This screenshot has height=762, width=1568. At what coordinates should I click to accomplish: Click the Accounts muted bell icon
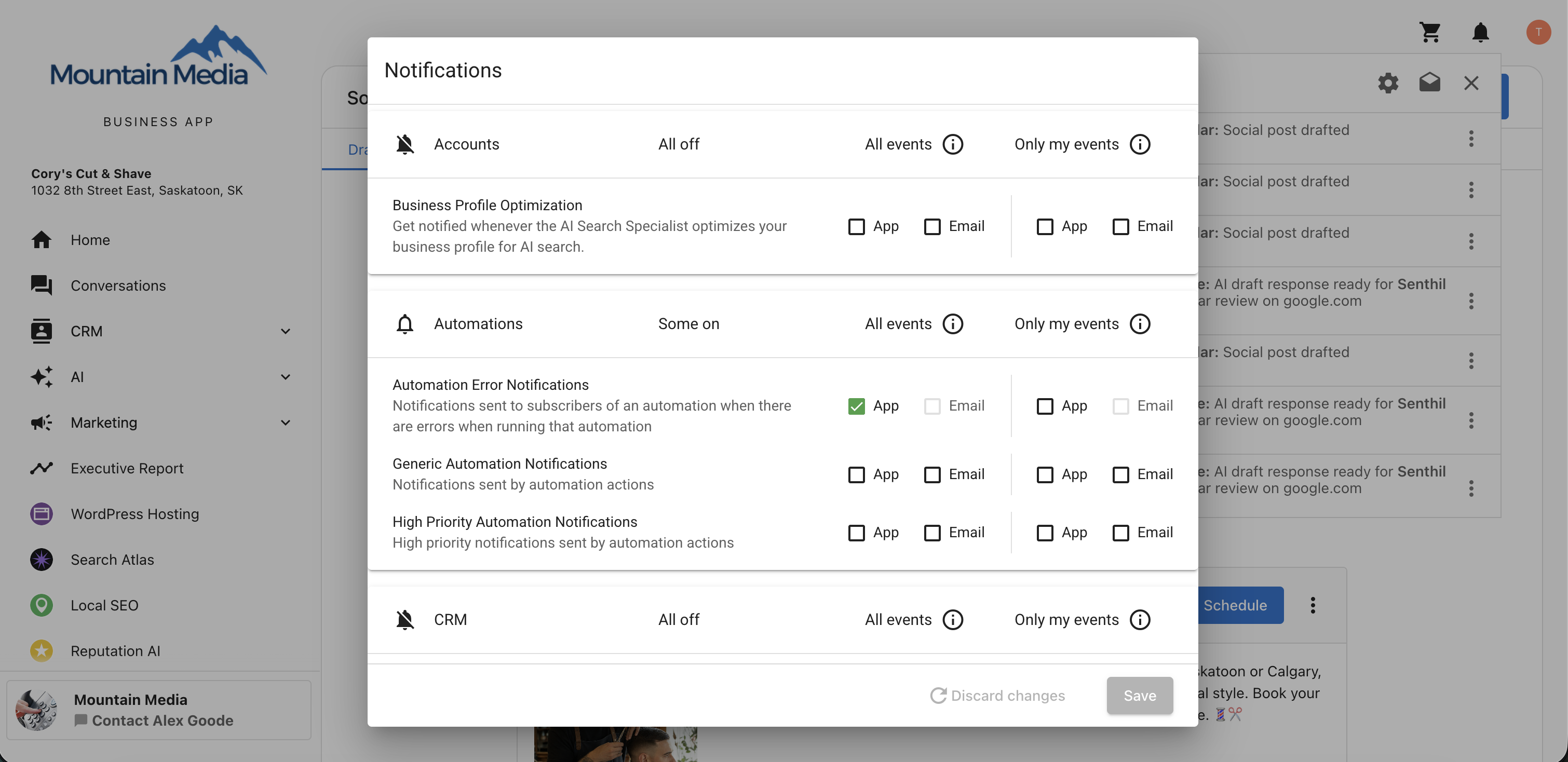click(405, 144)
